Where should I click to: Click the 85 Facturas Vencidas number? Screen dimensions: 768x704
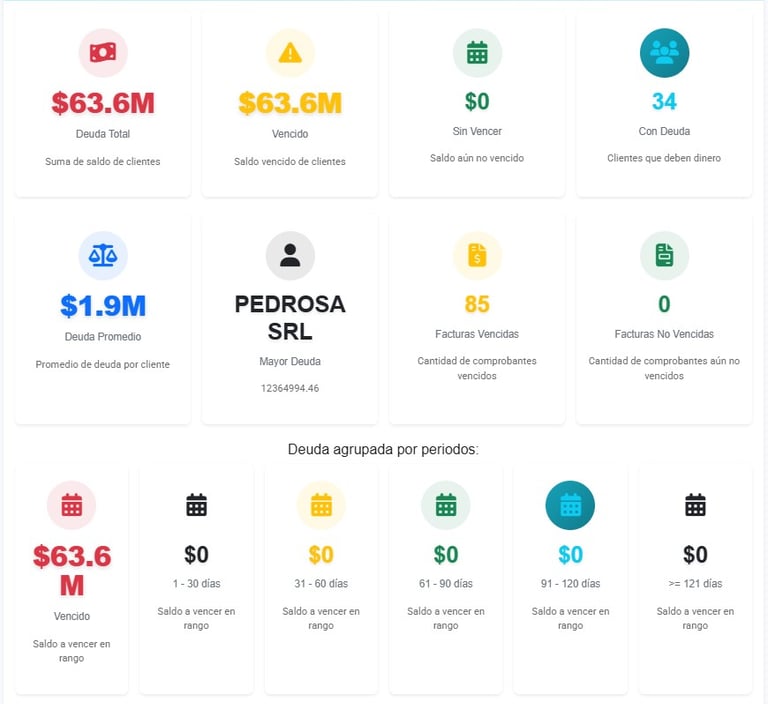point(477,304)
